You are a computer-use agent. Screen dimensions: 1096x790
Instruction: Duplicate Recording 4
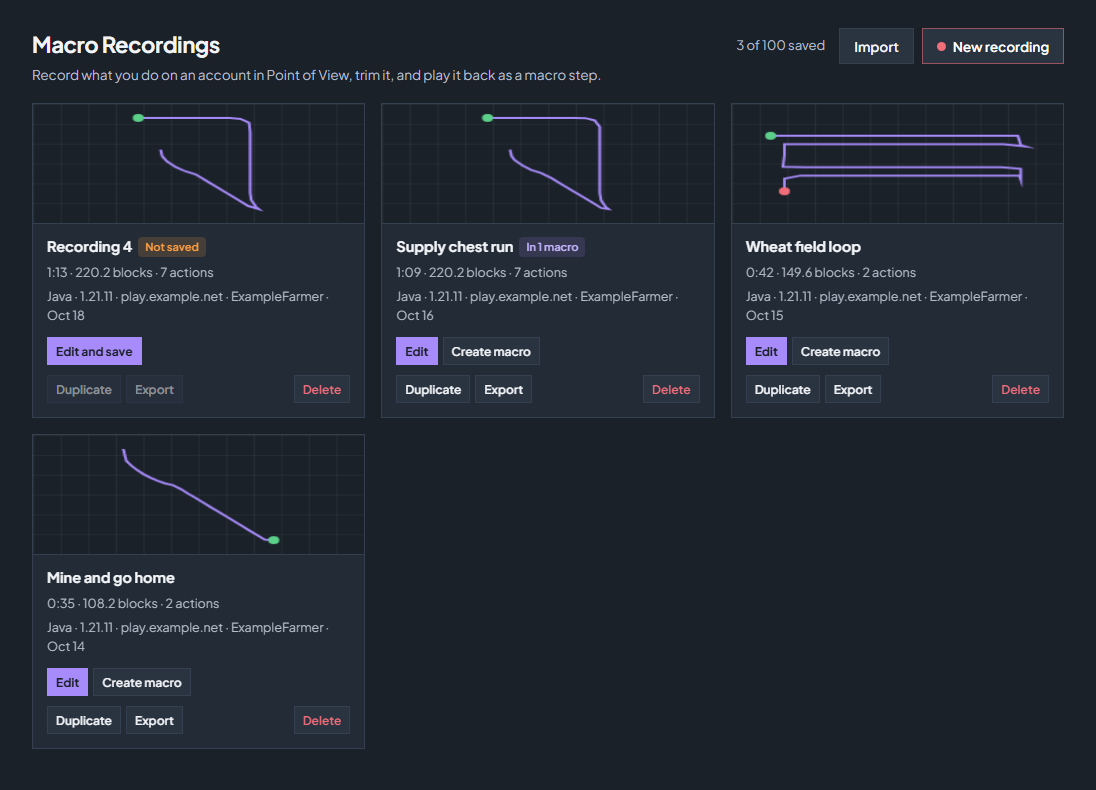point(84,389)
